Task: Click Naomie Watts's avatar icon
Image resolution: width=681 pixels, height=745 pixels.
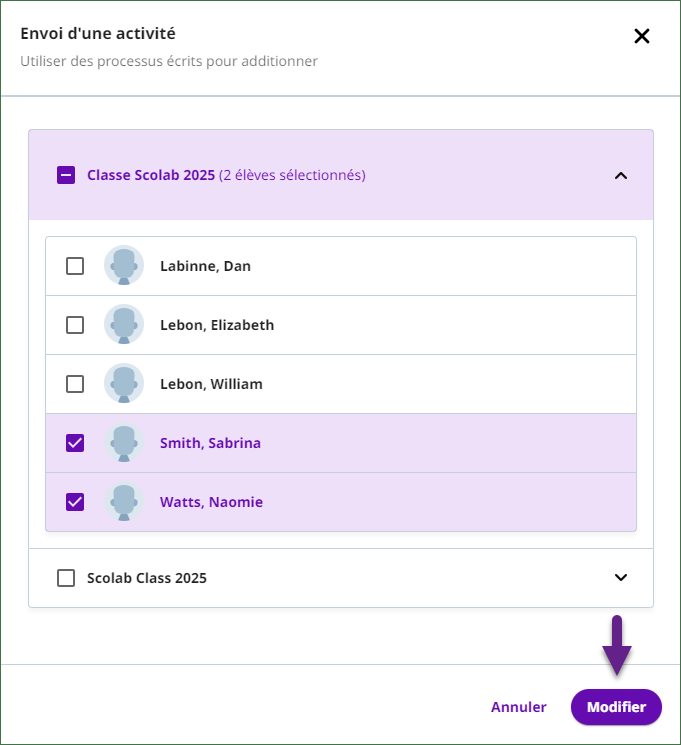Action: [124, 502]
